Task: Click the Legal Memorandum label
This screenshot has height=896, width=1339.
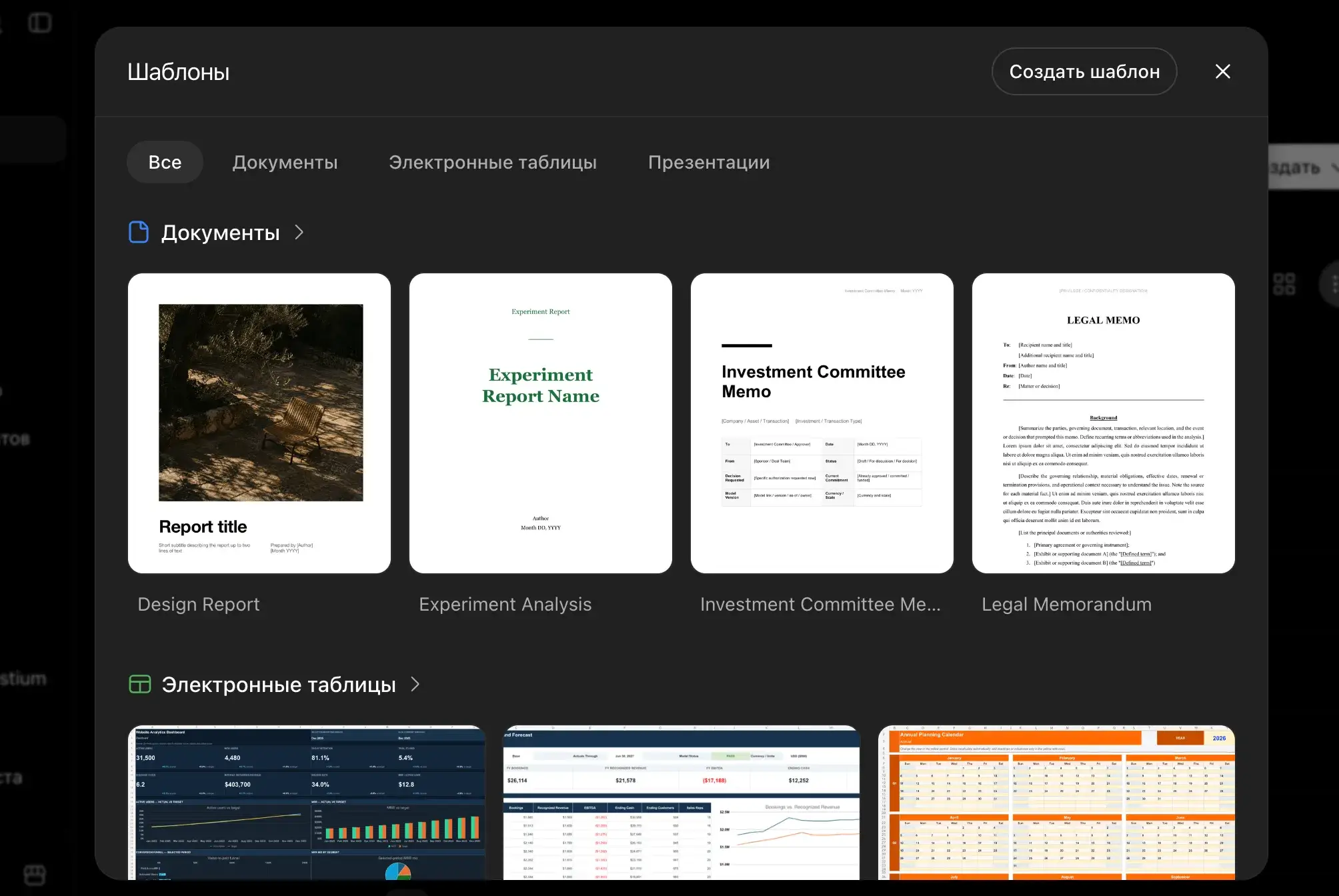Action: coord(1066,604)
